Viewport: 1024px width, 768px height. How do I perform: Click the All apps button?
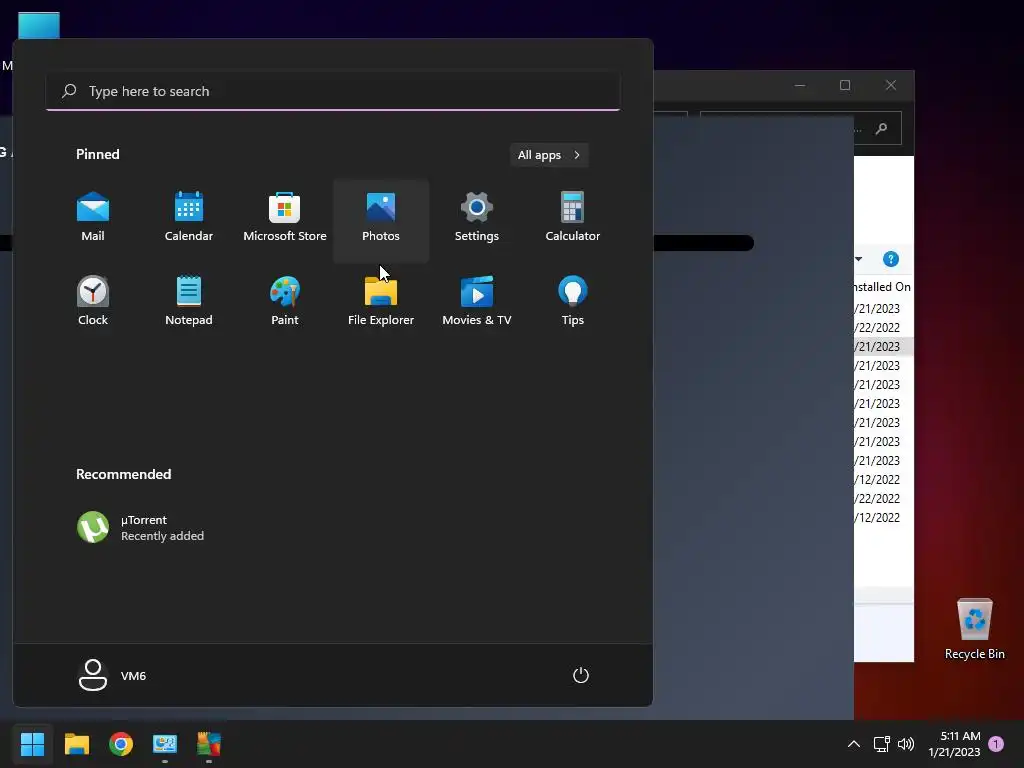click(x=549, y=155)
